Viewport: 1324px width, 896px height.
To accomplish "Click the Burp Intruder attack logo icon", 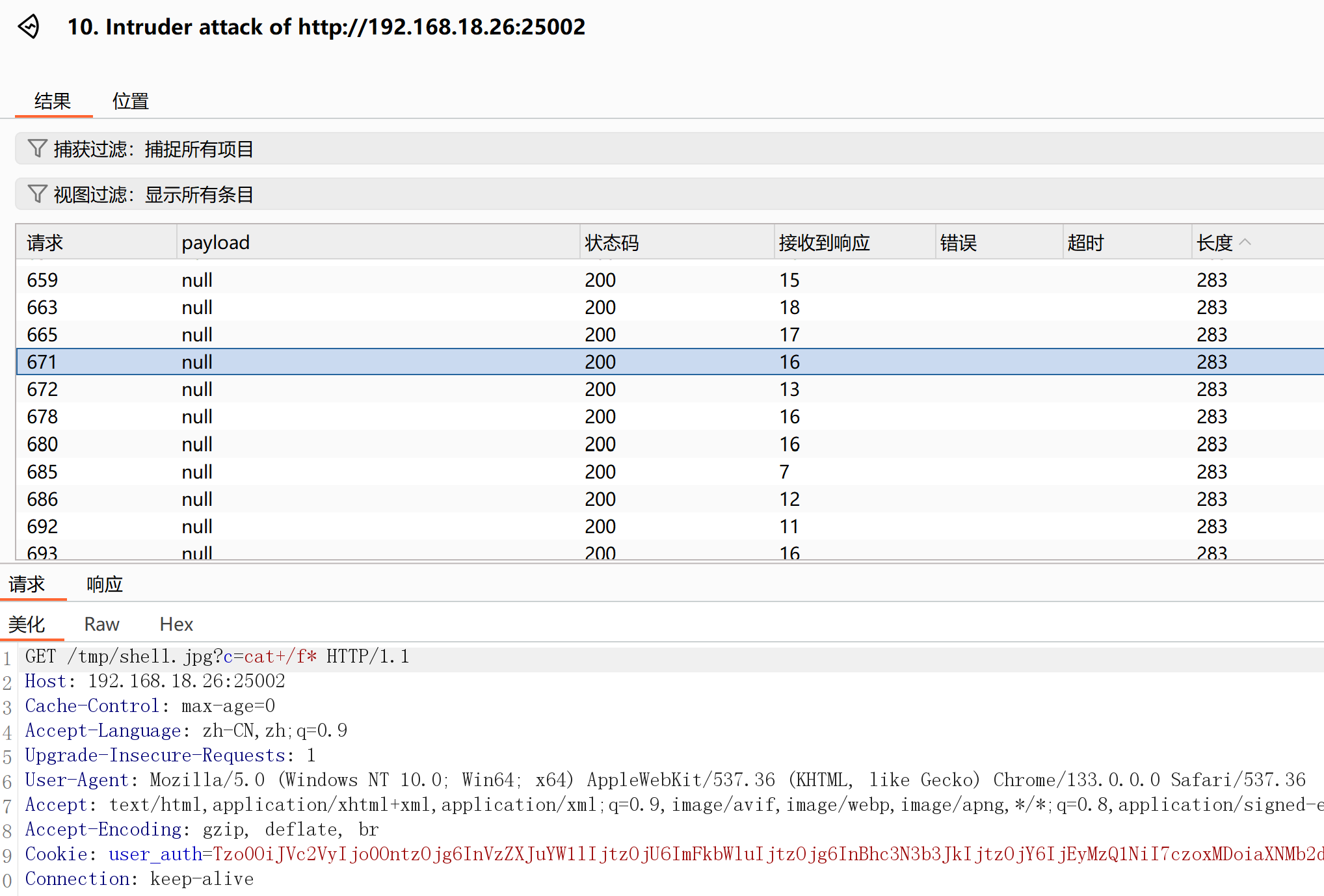I will click(29, 27).
